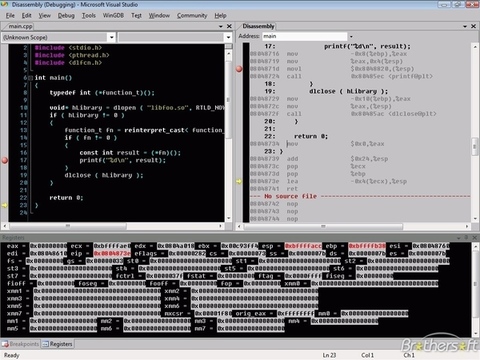The image size is (480, 360).
Task: Click the yellow current-statement arrow in main.cpp
Action: [5, 205]
